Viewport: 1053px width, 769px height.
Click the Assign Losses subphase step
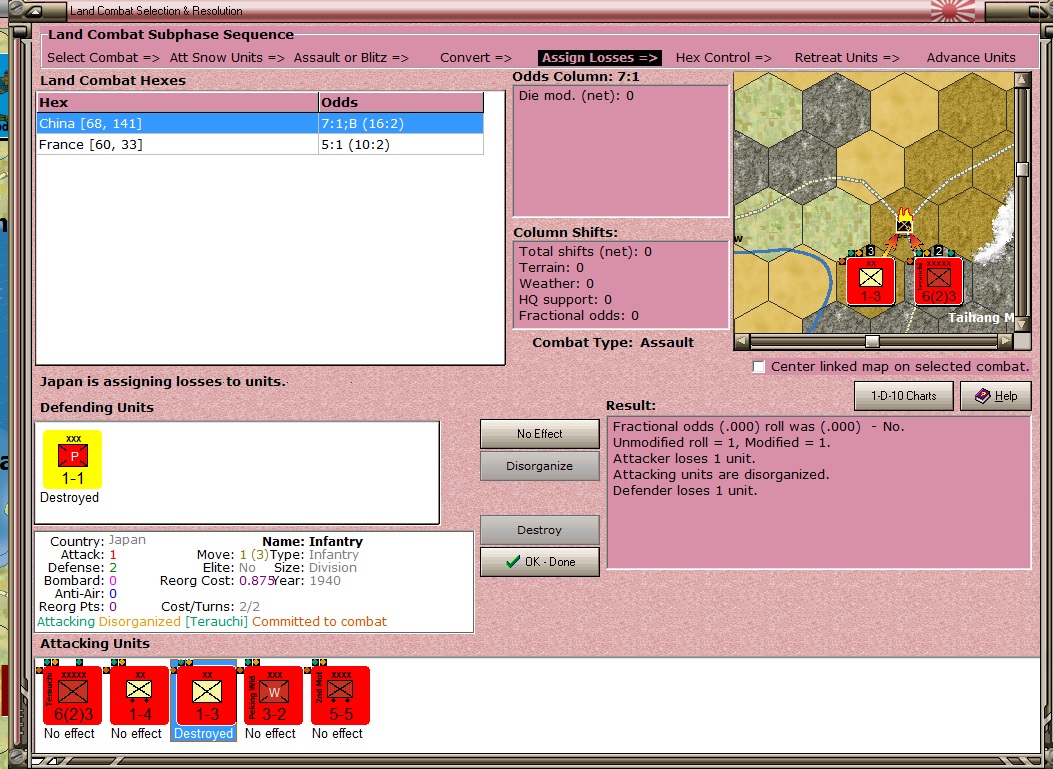[x=600, y=58]
